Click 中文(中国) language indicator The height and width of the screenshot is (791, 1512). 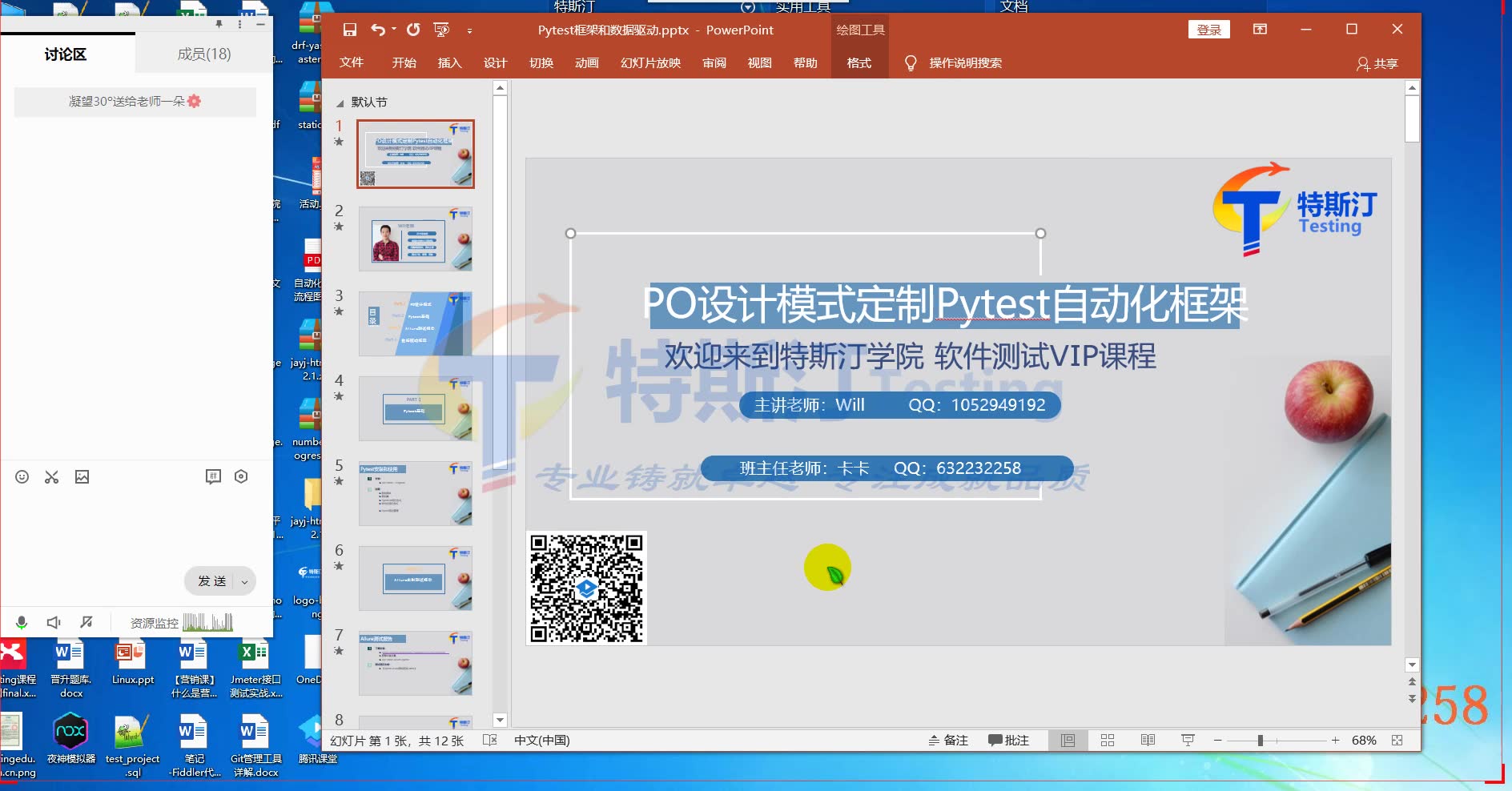[x=542, y=740]
